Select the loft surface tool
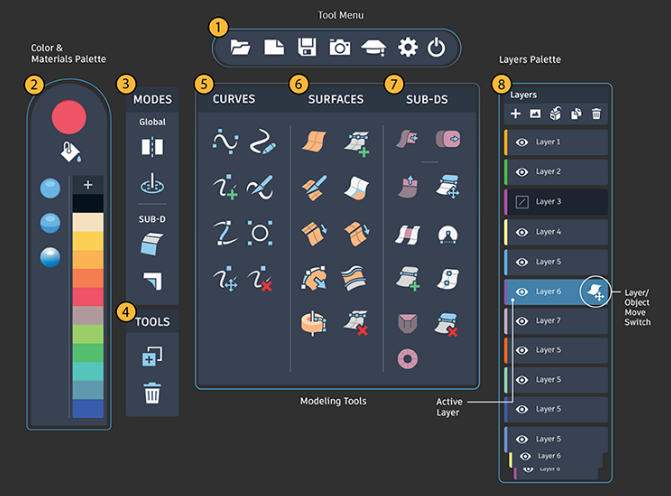 click(354, 278)
